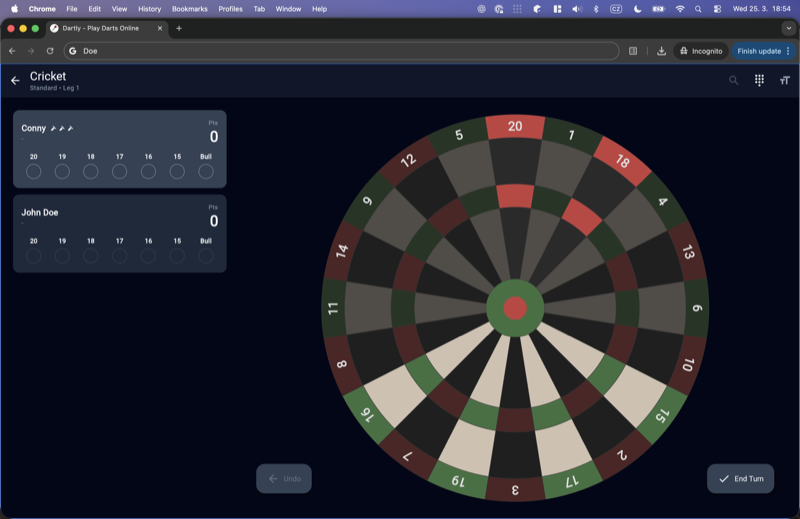
Task: Click browser back navigation arrow
Action: click(x=12, y=51)
